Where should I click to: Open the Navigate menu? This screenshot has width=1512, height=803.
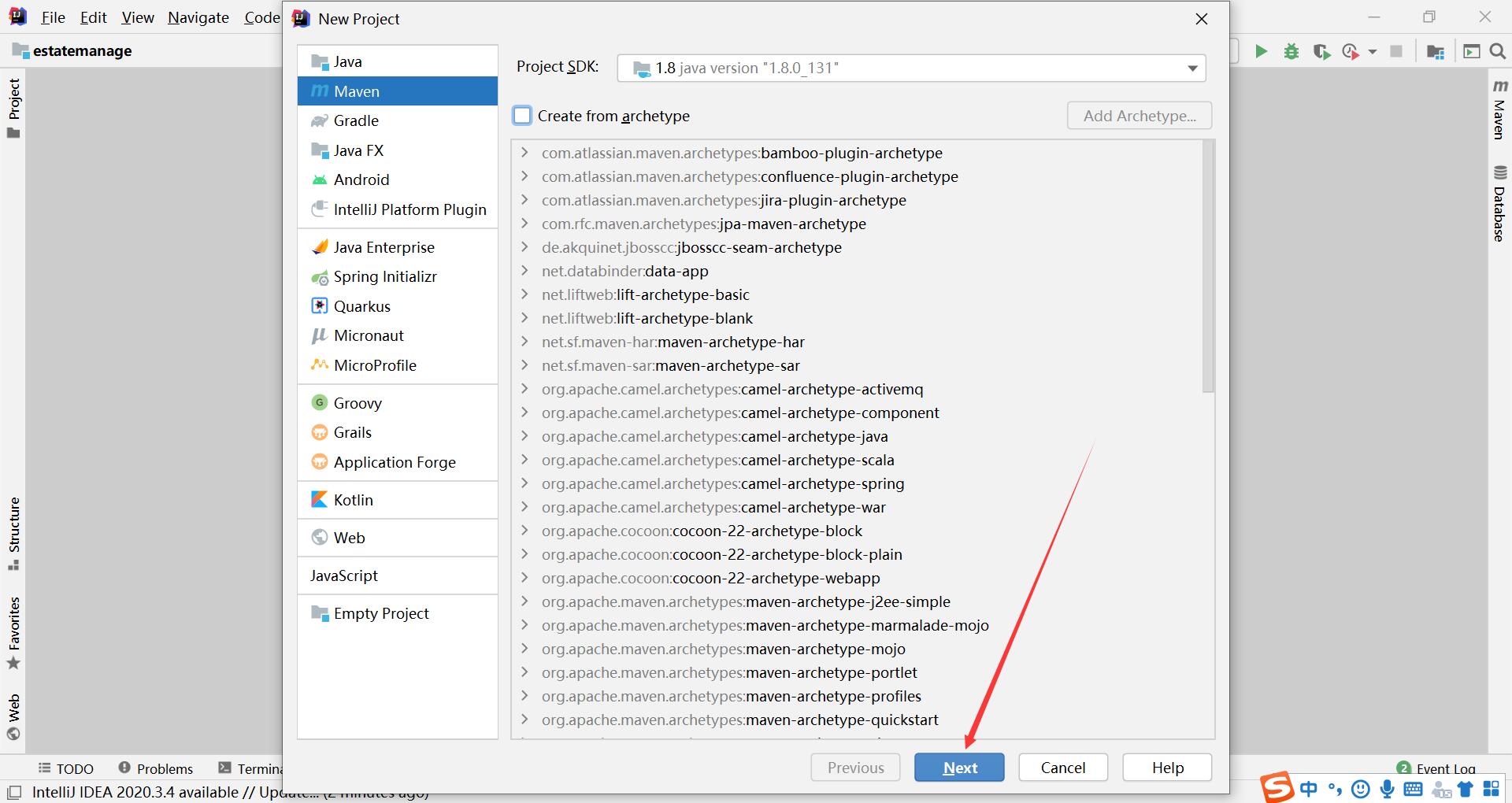click(x=198, y=17)
